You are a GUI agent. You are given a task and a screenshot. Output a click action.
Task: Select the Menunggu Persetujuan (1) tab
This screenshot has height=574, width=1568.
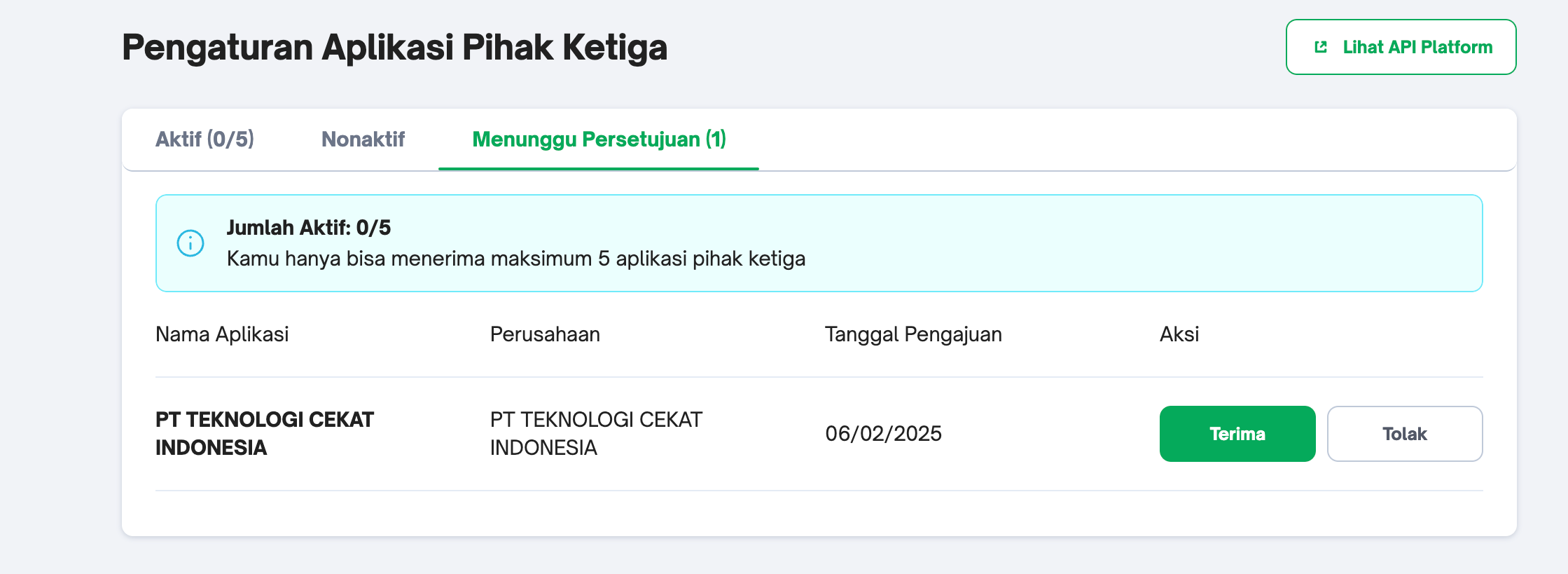599,139
